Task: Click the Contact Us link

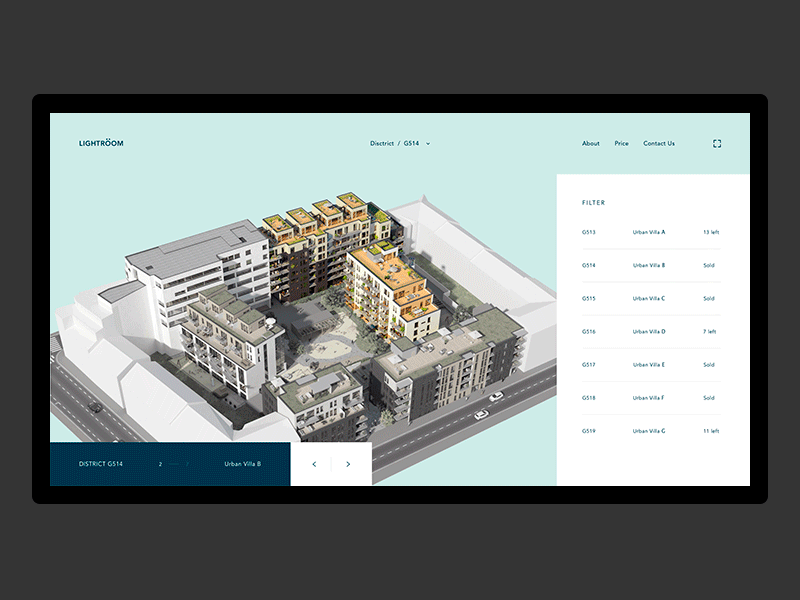Action: 659,143
